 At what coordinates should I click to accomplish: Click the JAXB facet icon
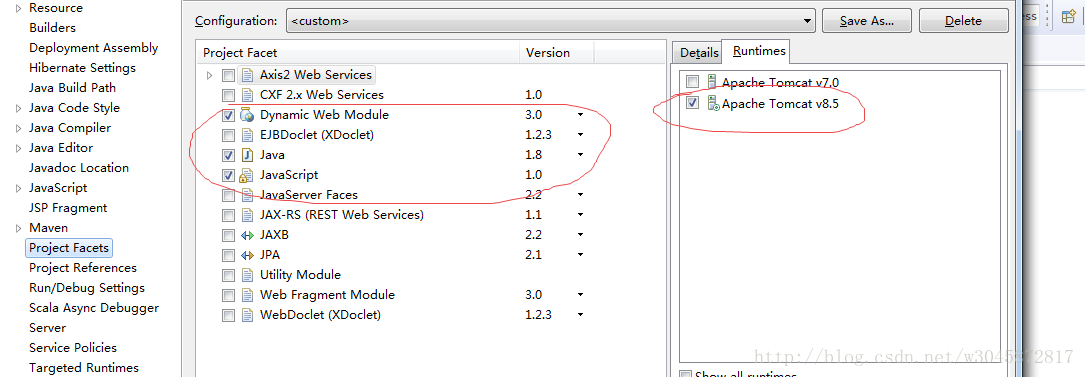247,235
